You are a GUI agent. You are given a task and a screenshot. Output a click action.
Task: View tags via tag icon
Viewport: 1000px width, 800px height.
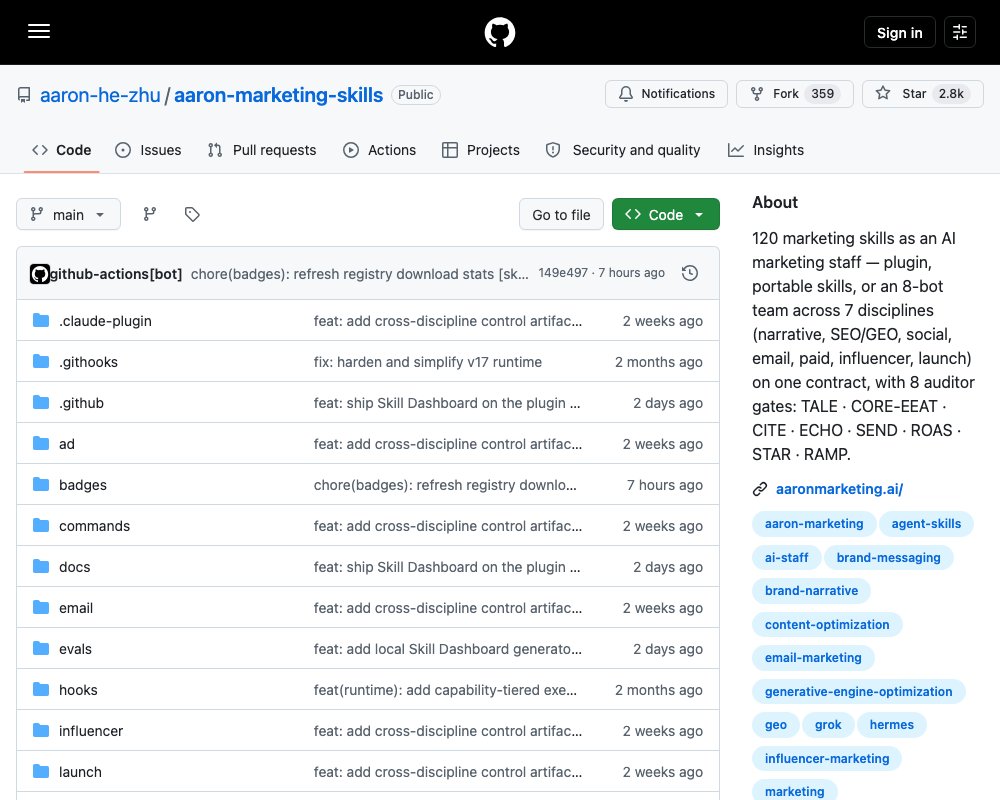click(x=192, y=214)
